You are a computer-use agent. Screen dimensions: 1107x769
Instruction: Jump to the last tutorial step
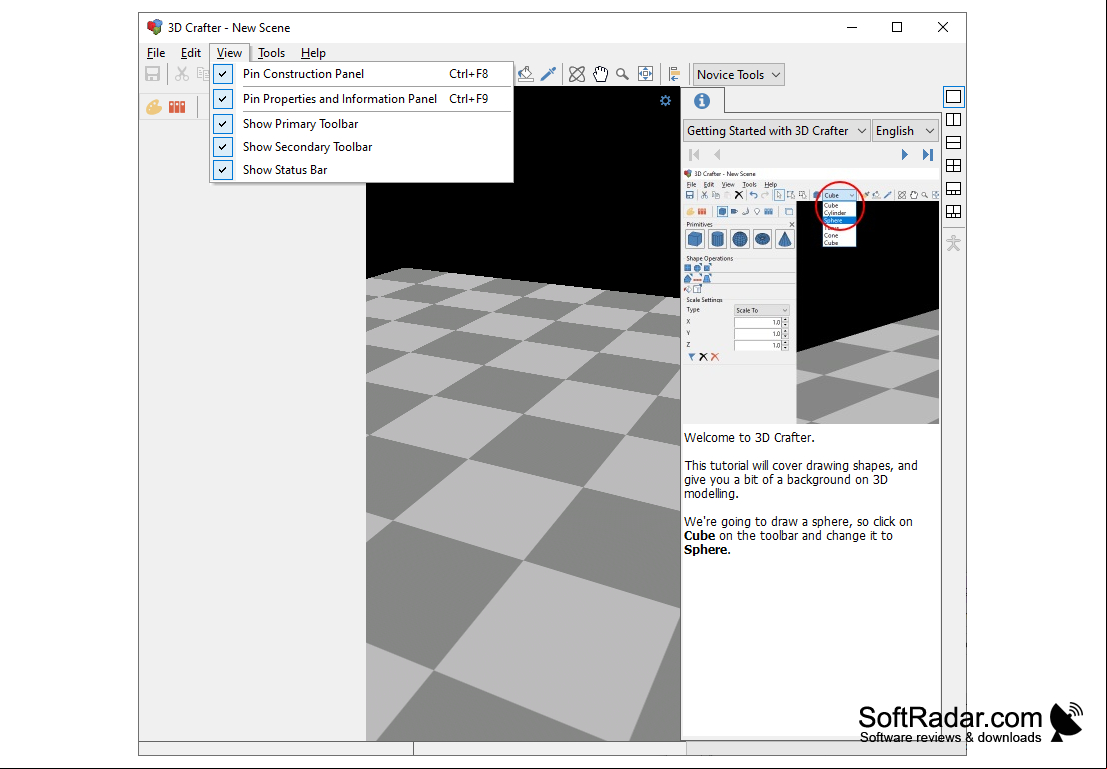(928, 155)
